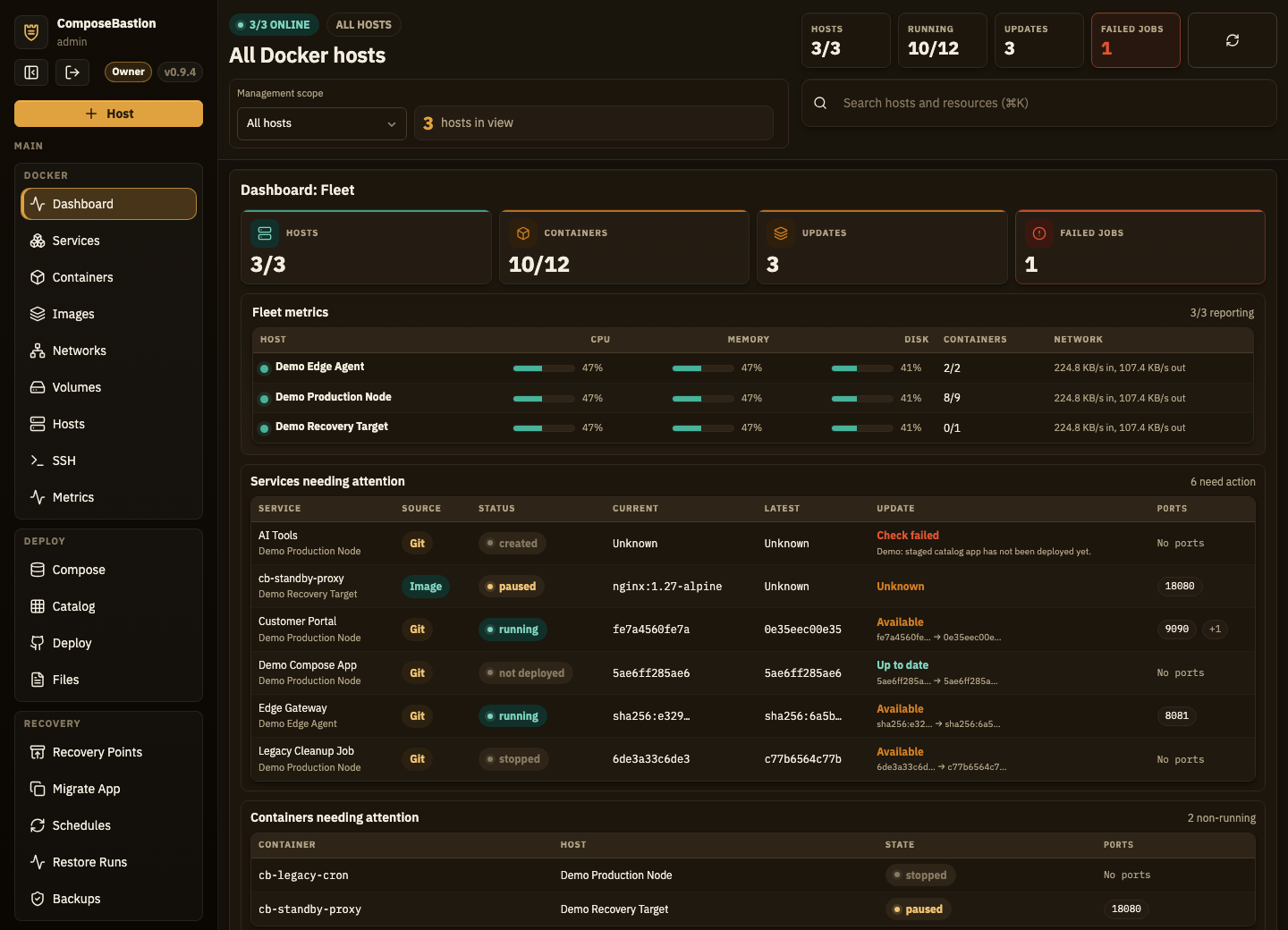1288x930 pixels.
Task: Click the Deploy icon in sidebar
Action: [x=38, y=643]
